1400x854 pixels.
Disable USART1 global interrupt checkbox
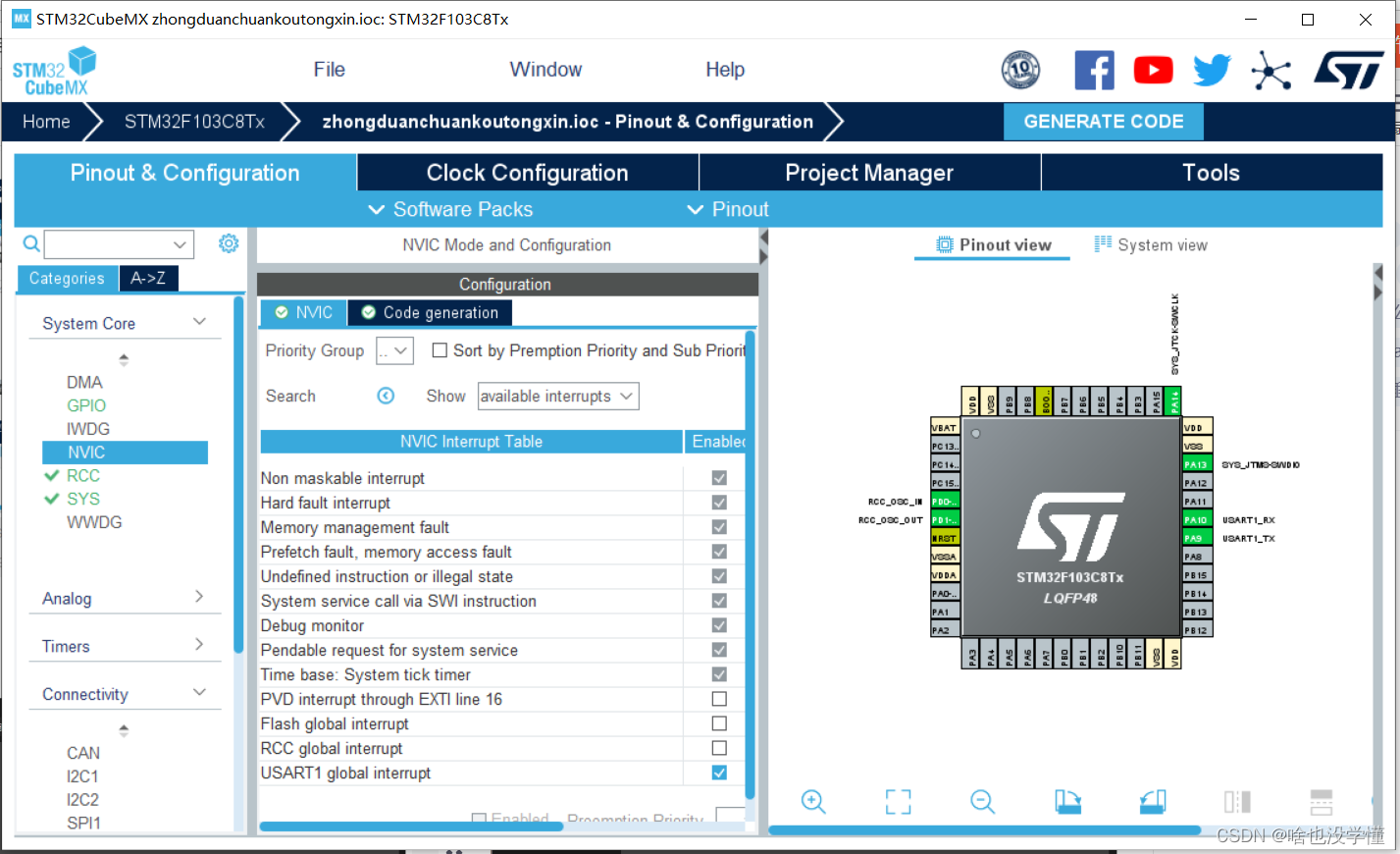pyautogui.click(x=719, y=773)
